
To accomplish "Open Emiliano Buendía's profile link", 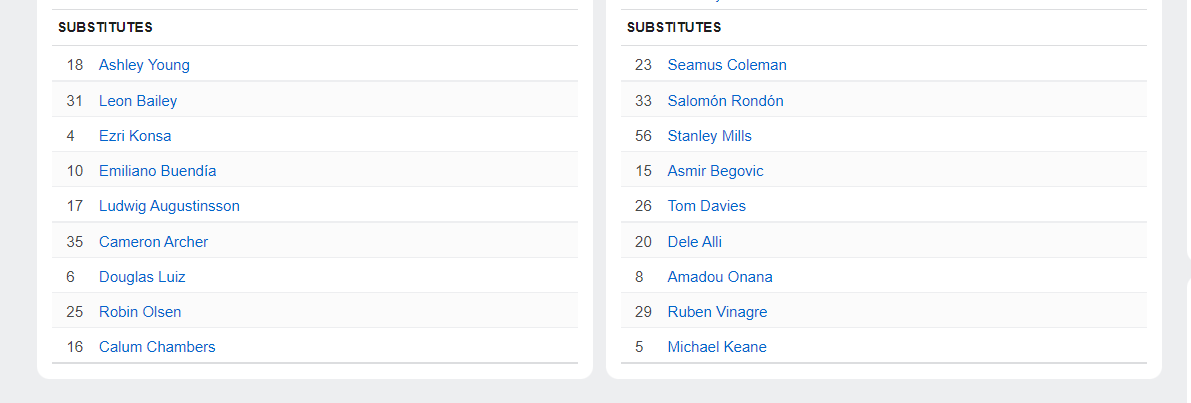I will click(157, 171).
